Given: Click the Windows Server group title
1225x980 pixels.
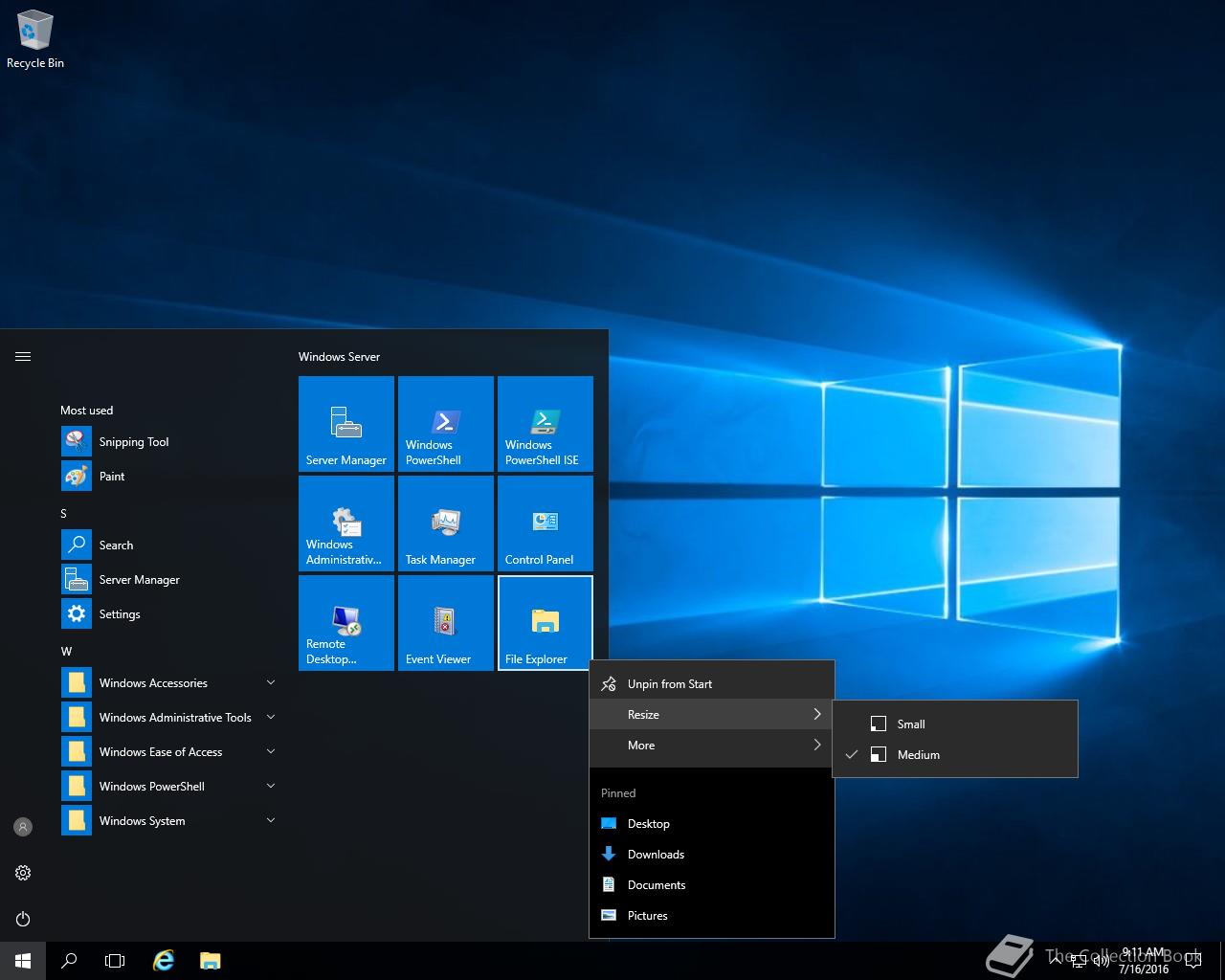Looking at the screenshot, I should [339, 357].
